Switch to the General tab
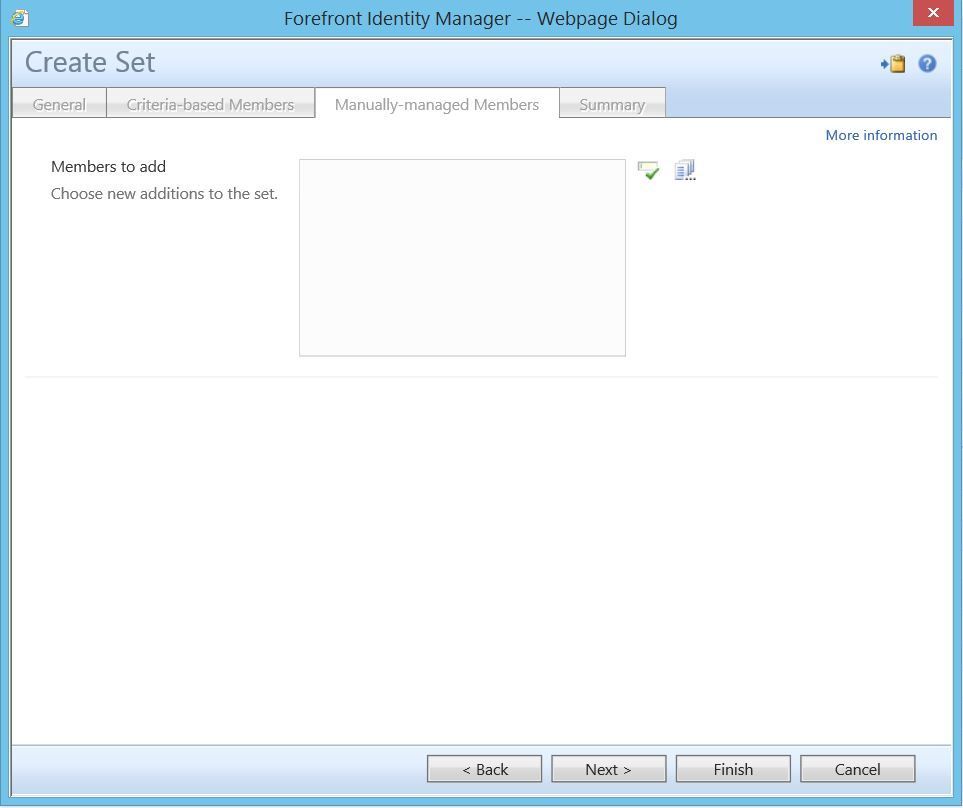 click(60, 104)
